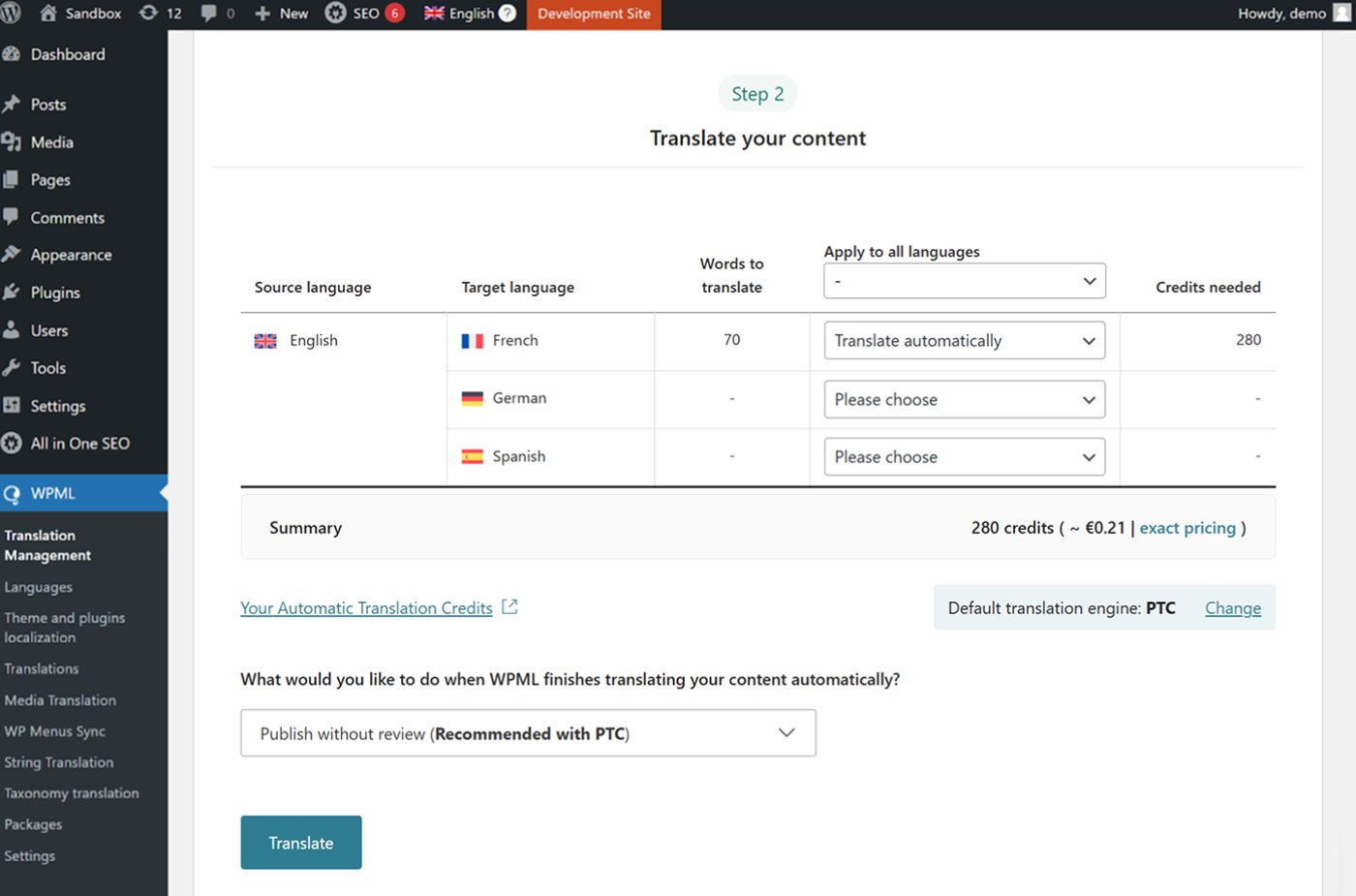Open Theme and plugins localization
Screen dimensions: 1356x896
(x=64, y=628)
